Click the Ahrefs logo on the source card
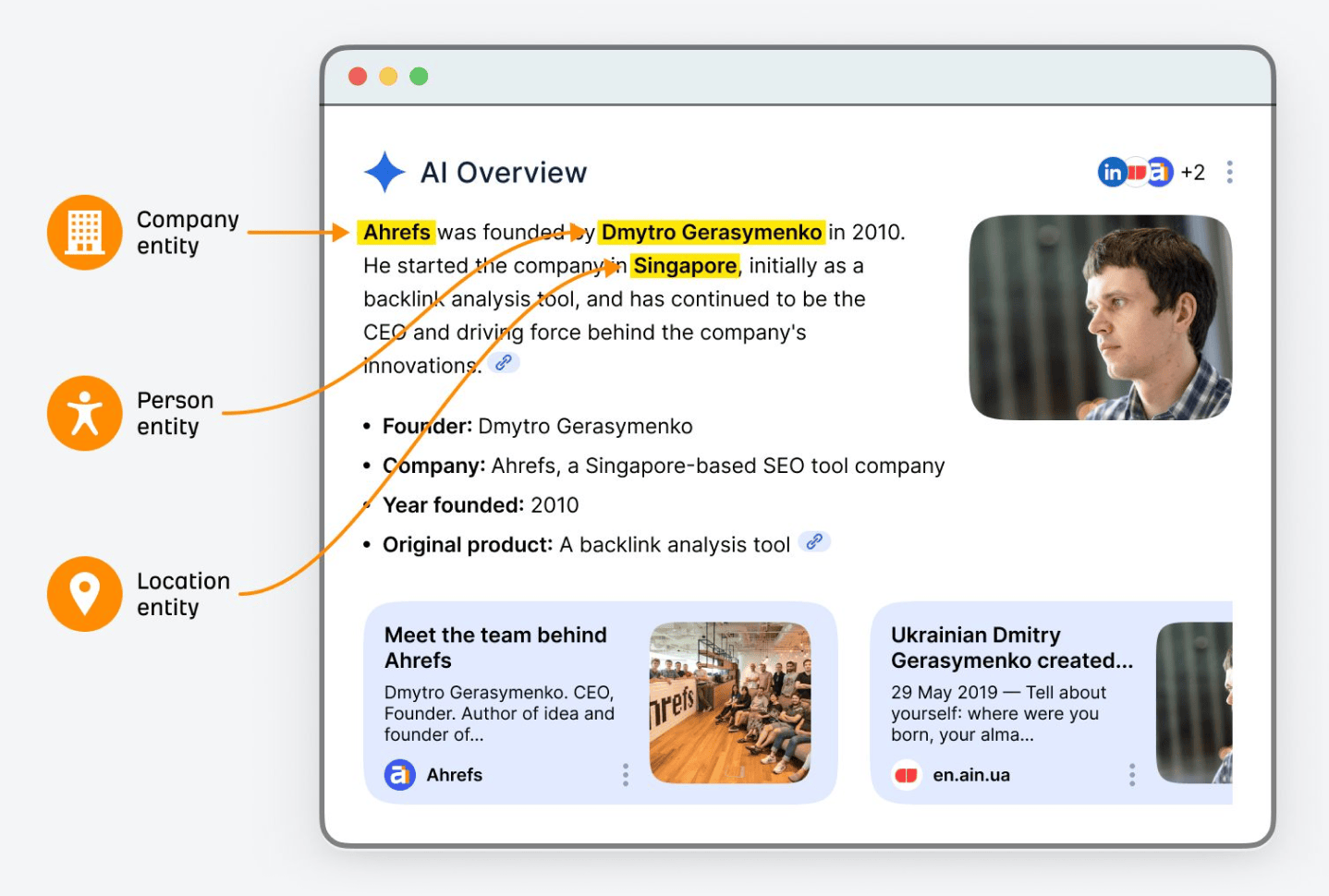 click(x=399, y=775)
